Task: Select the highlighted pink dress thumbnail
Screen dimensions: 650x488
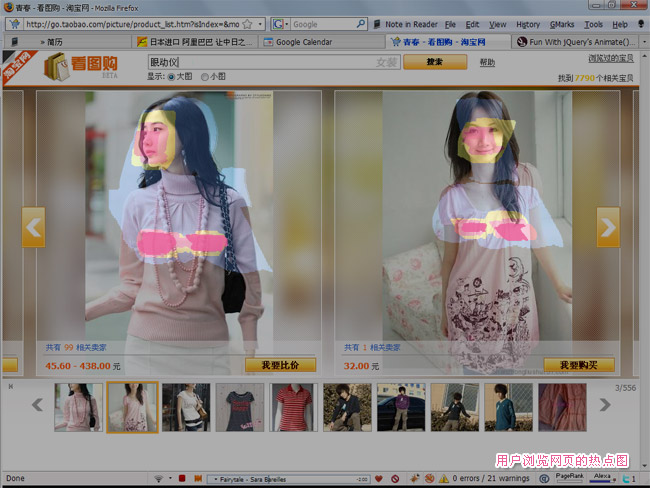Action: 132,407
